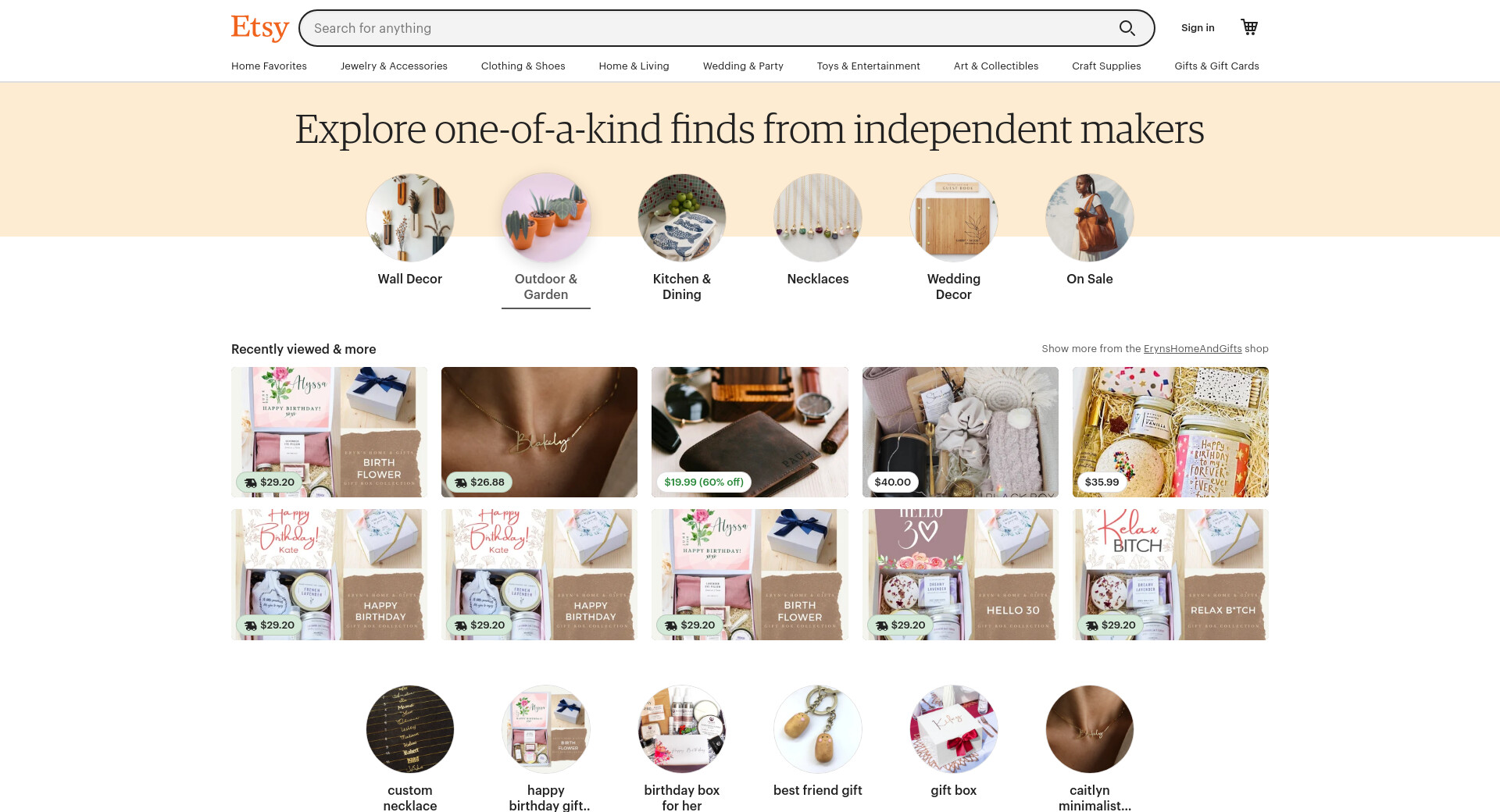1500x812 pixels.
Task: Click the Outdoor & Garden category link
Action: coord(546,287)
